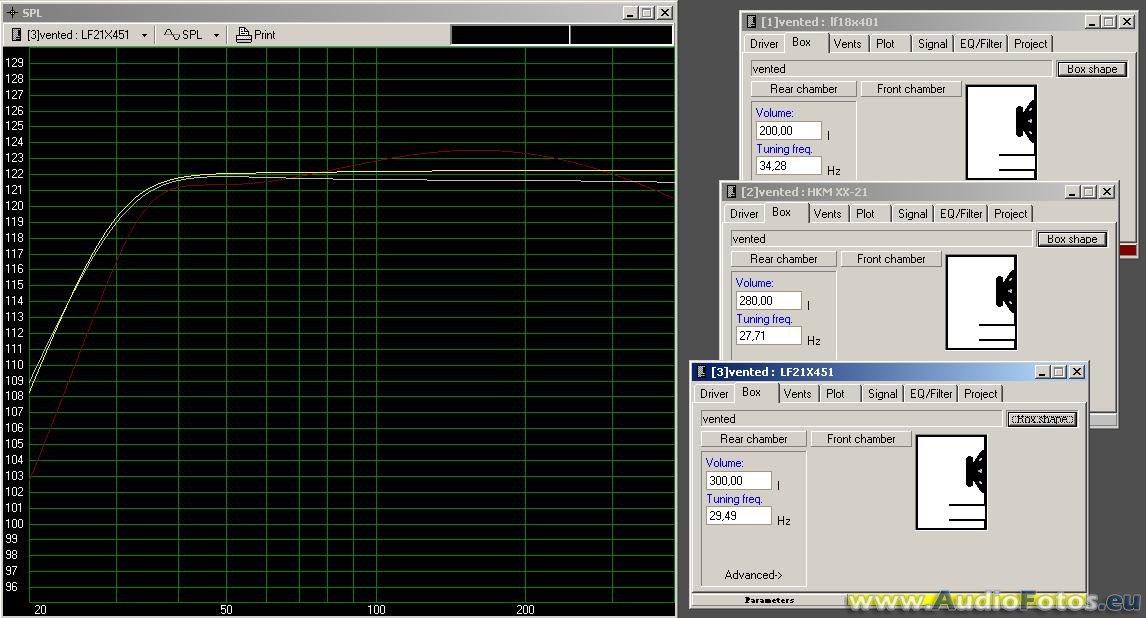Click title bar icon of LF21X451 window
This screenshot has width=1146, height=618.
(702, 372)
